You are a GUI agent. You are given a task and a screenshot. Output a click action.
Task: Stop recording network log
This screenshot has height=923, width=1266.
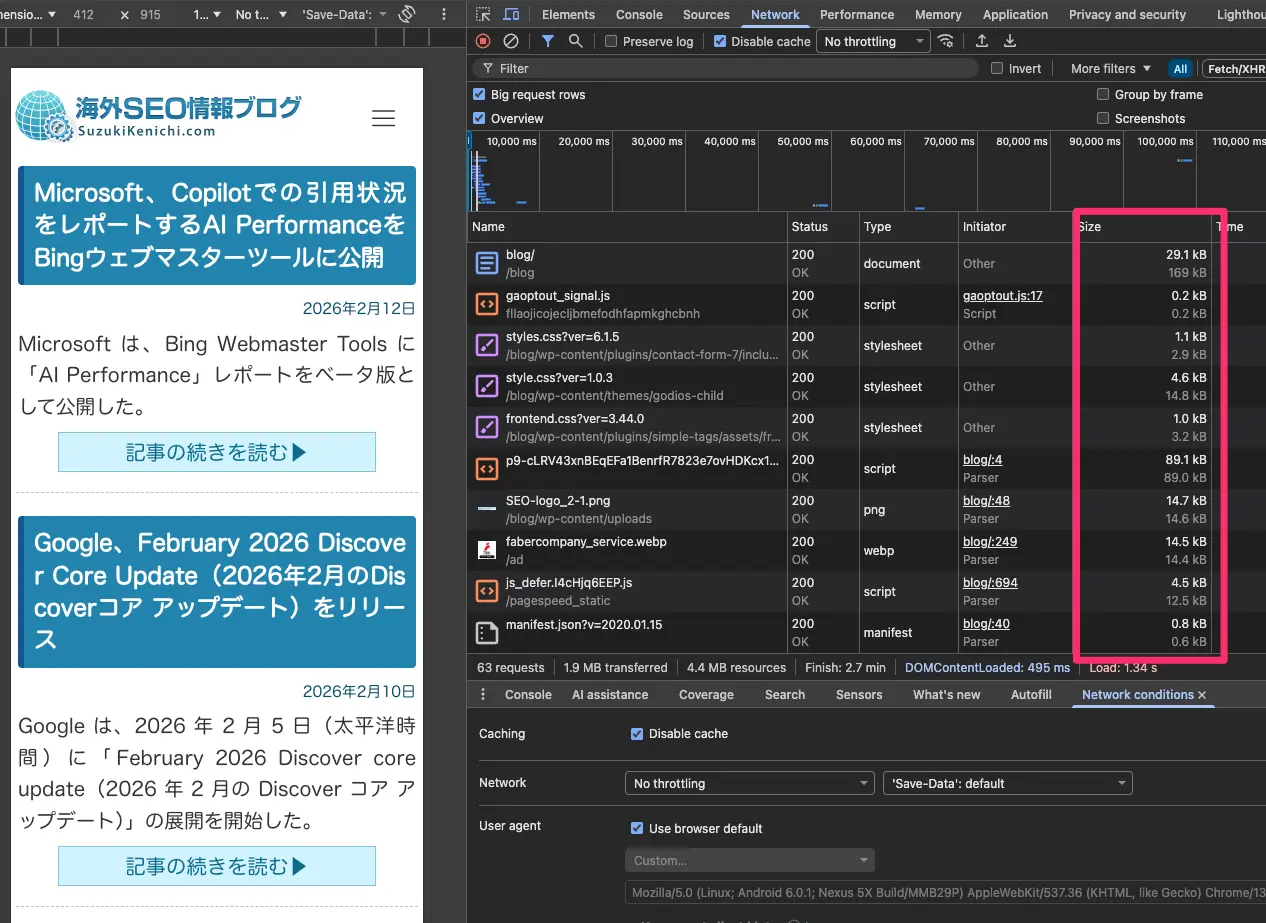click(482, 41)
